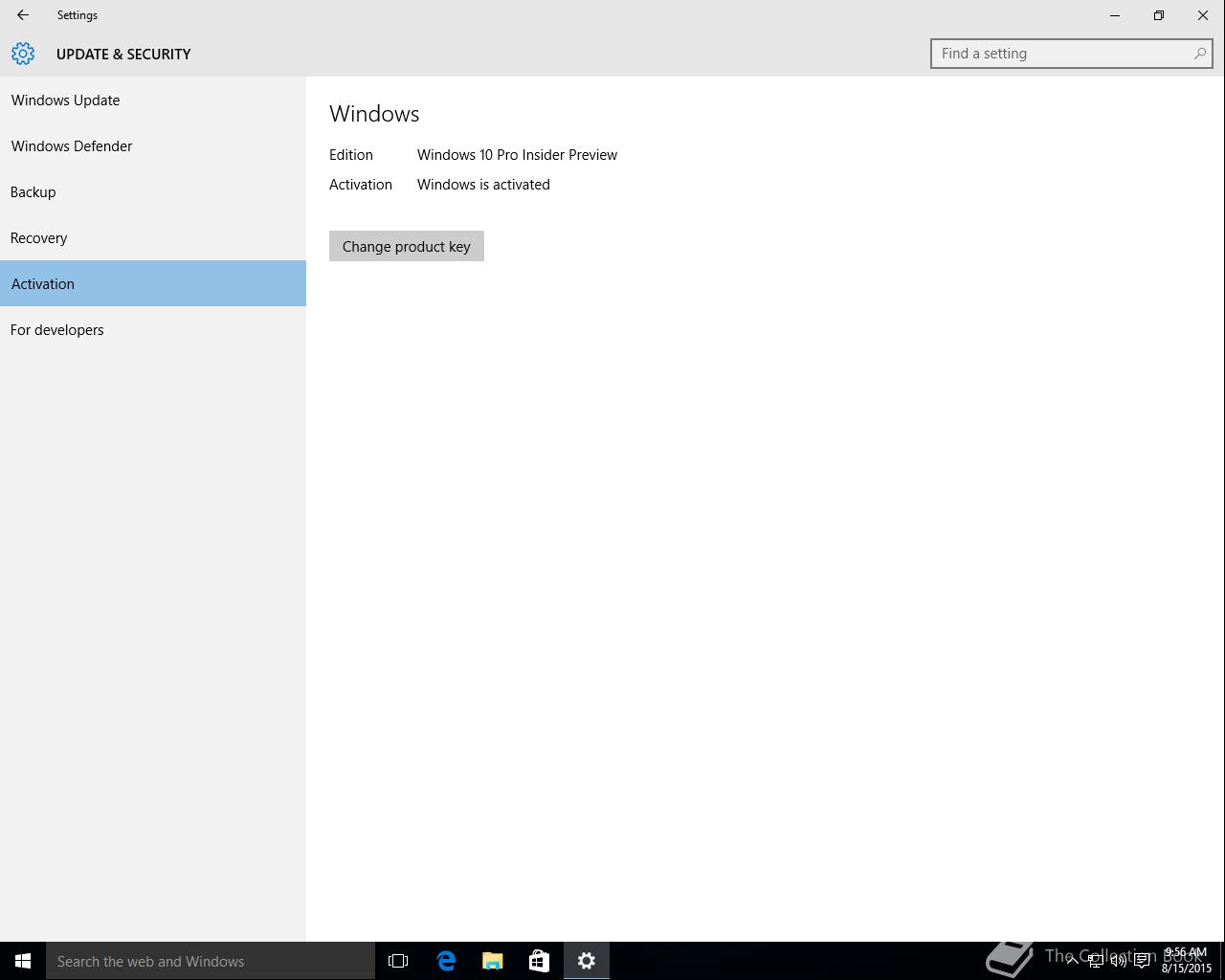
Task: Open the Backup settings page
Action: pos(153,191)
